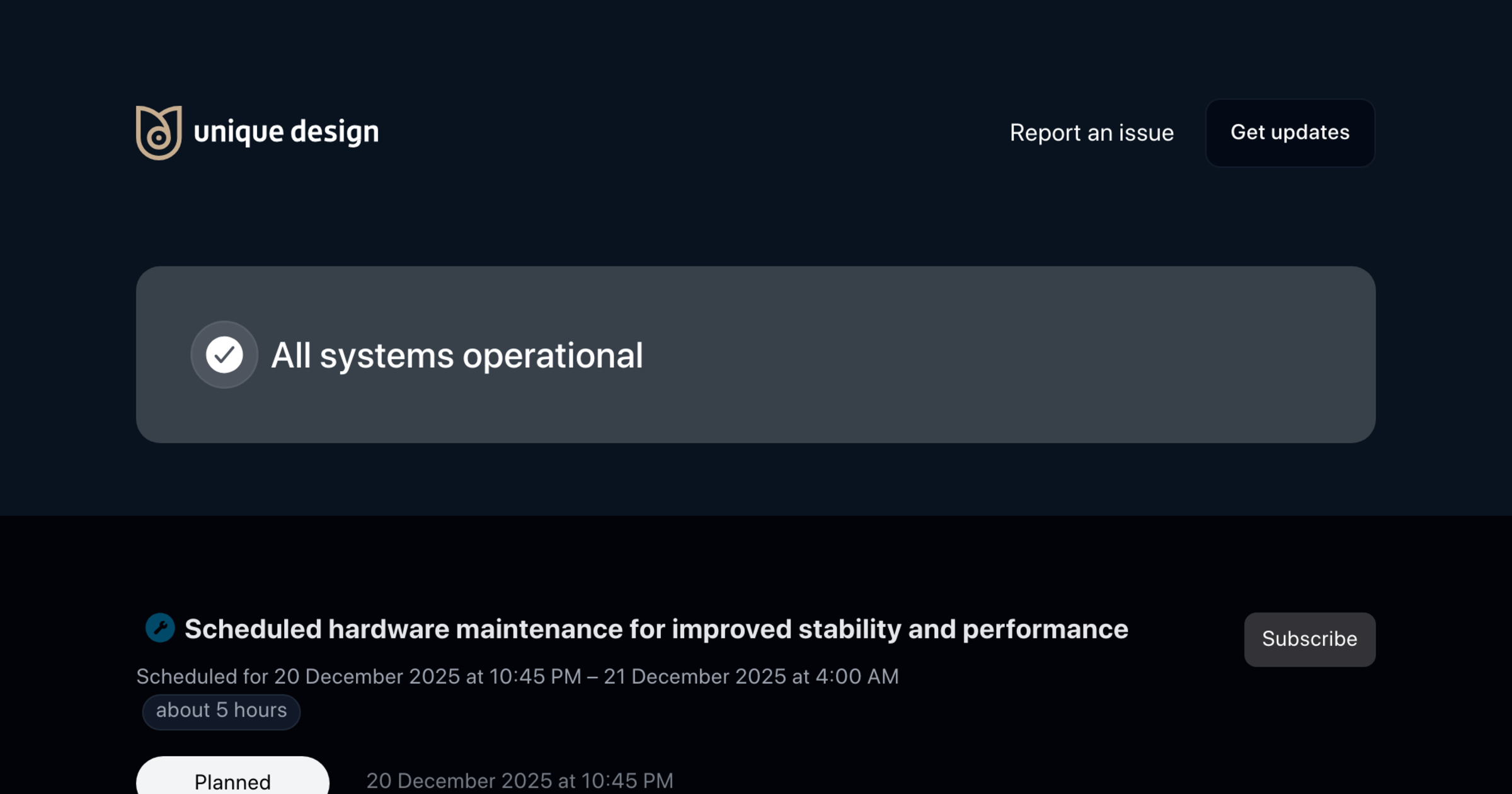This screenshot has width=1512, height=794.
Task: Click the unique design shield logo icon
Action: click(159, 132)
